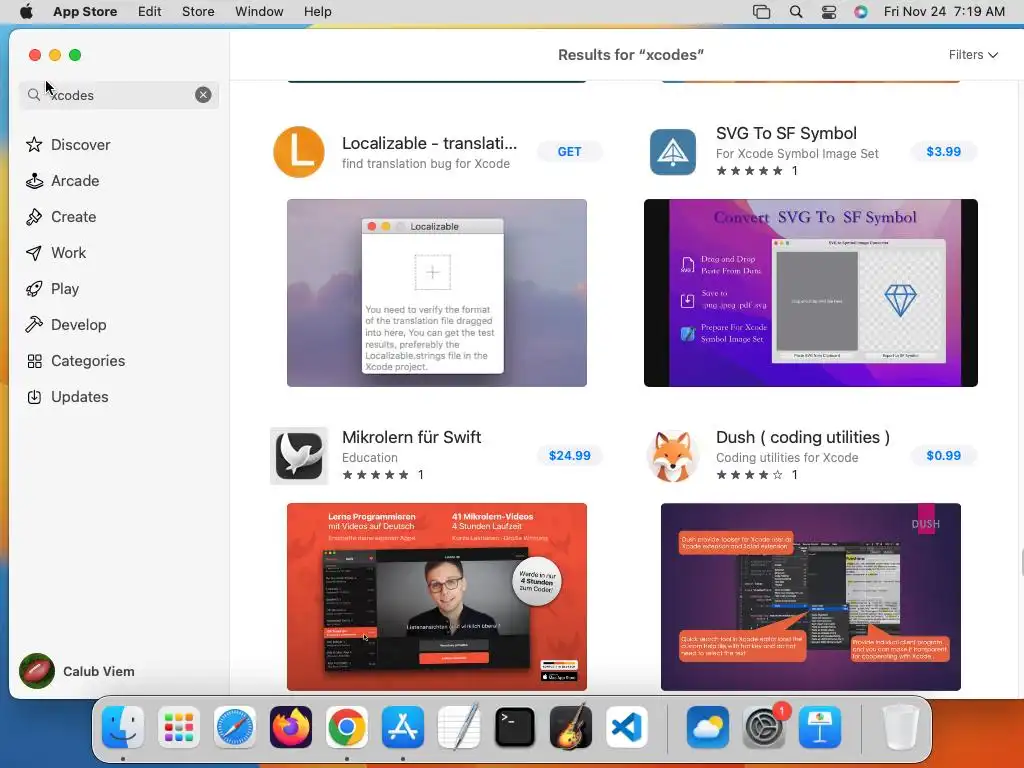Open the Dush fox app icon
1024x768 pixels.
(x=673, y=456)
